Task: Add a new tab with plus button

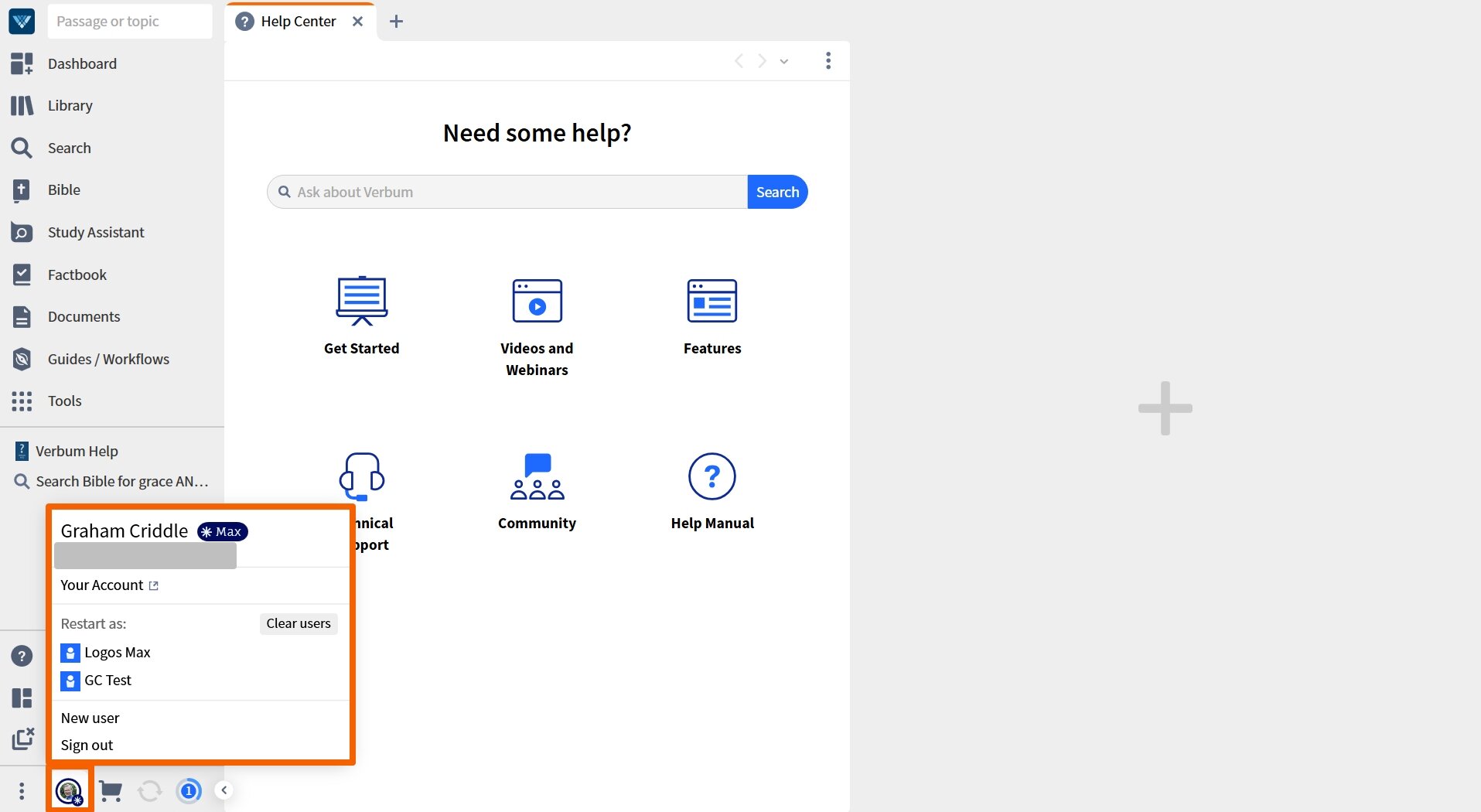Action: [396, 21]
